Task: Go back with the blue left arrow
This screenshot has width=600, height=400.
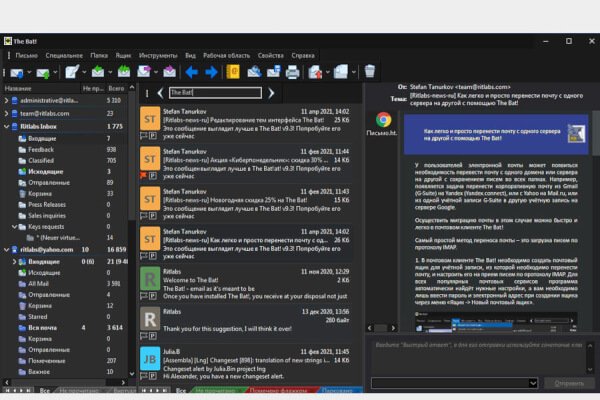Action: (x=192, y=72)
